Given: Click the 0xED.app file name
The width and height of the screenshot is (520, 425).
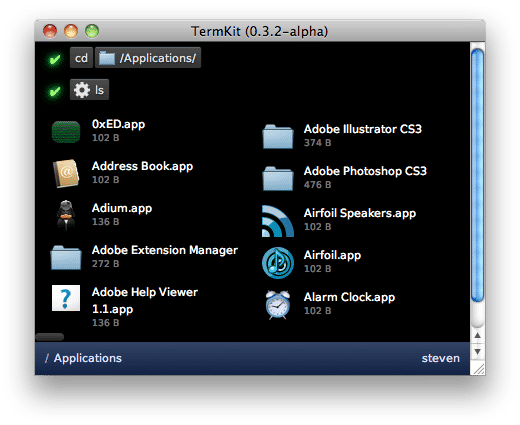Looking at the screenshot, I should point(118,124).
